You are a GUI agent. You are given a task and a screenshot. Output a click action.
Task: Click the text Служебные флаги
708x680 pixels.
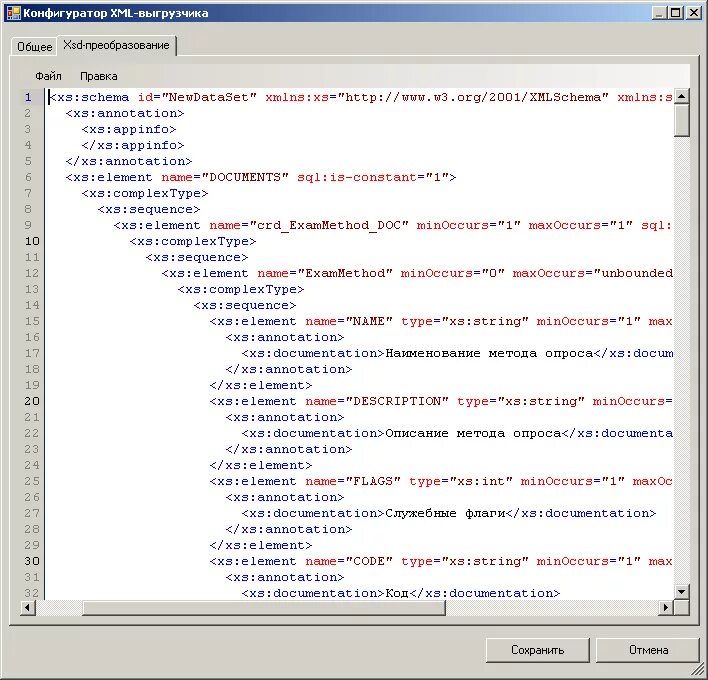[x=445, y=513]
